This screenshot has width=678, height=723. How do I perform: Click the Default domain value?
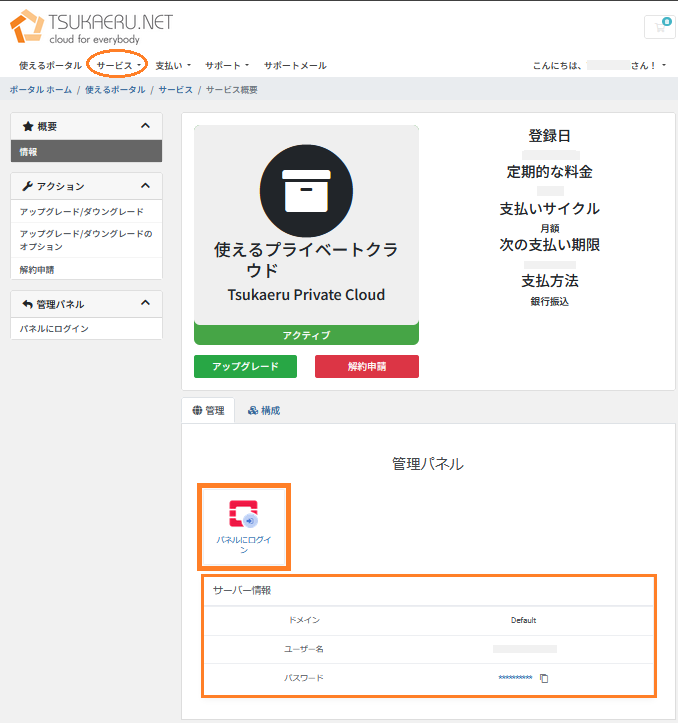point(523,620)
